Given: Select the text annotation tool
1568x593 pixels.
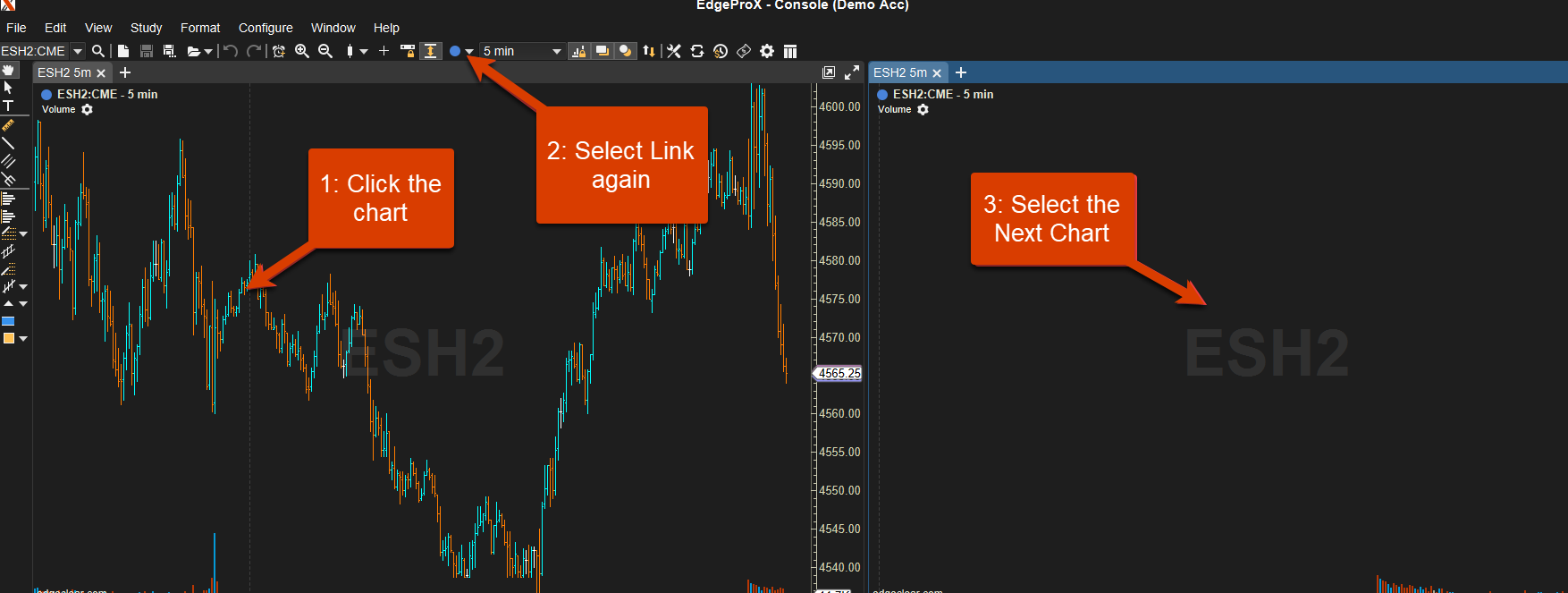Looking at the screenshot, I should point(8,106).
